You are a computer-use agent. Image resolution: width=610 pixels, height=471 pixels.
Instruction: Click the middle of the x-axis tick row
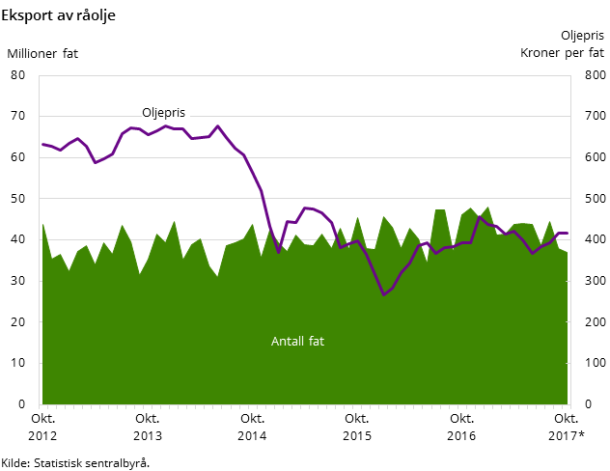coord(305,407)
